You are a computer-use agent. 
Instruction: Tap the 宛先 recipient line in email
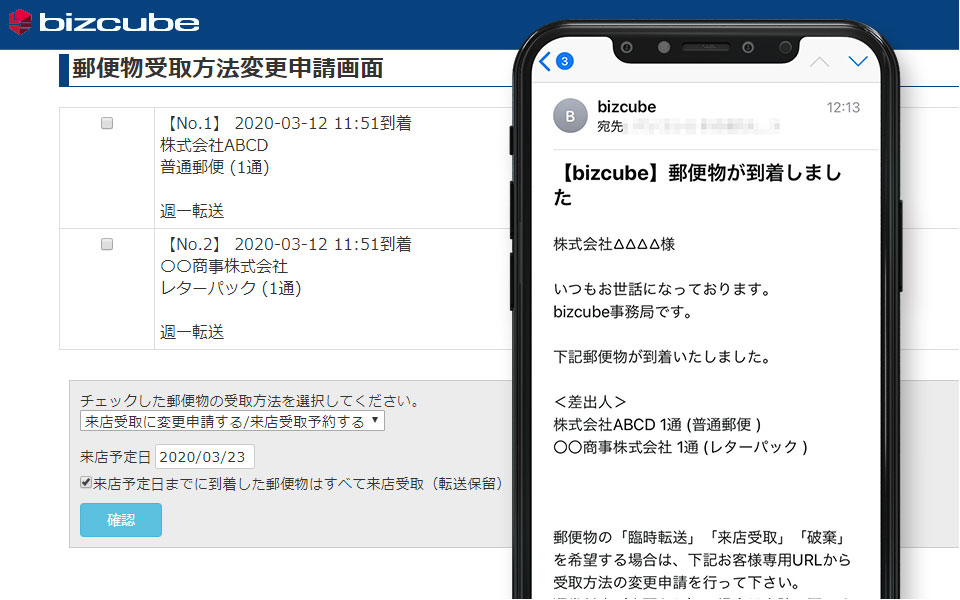point(688,127)
